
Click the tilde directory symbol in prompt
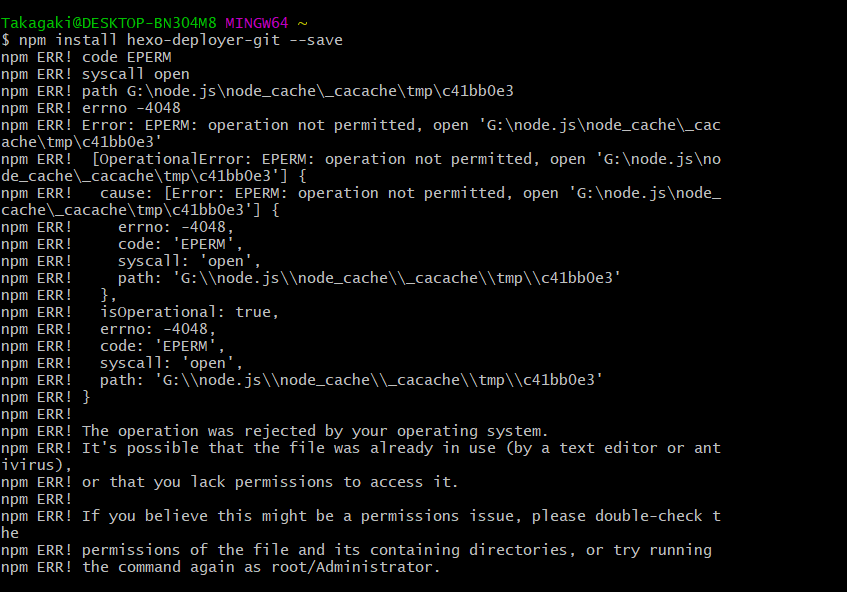click(302, 23)
